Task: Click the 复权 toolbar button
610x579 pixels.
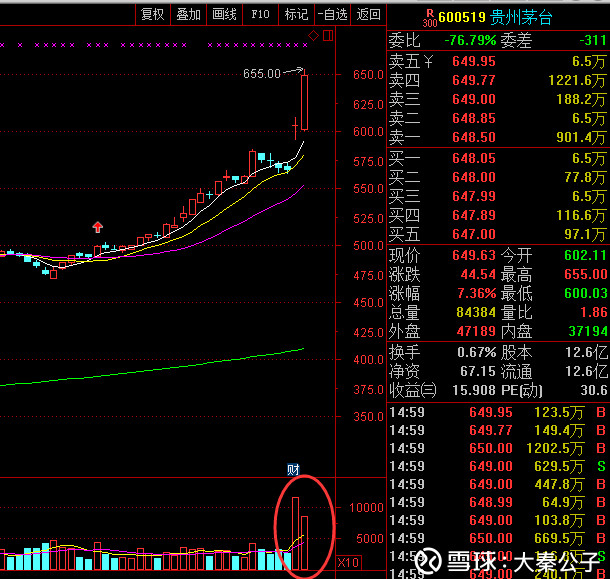Action: coord(153,15)
